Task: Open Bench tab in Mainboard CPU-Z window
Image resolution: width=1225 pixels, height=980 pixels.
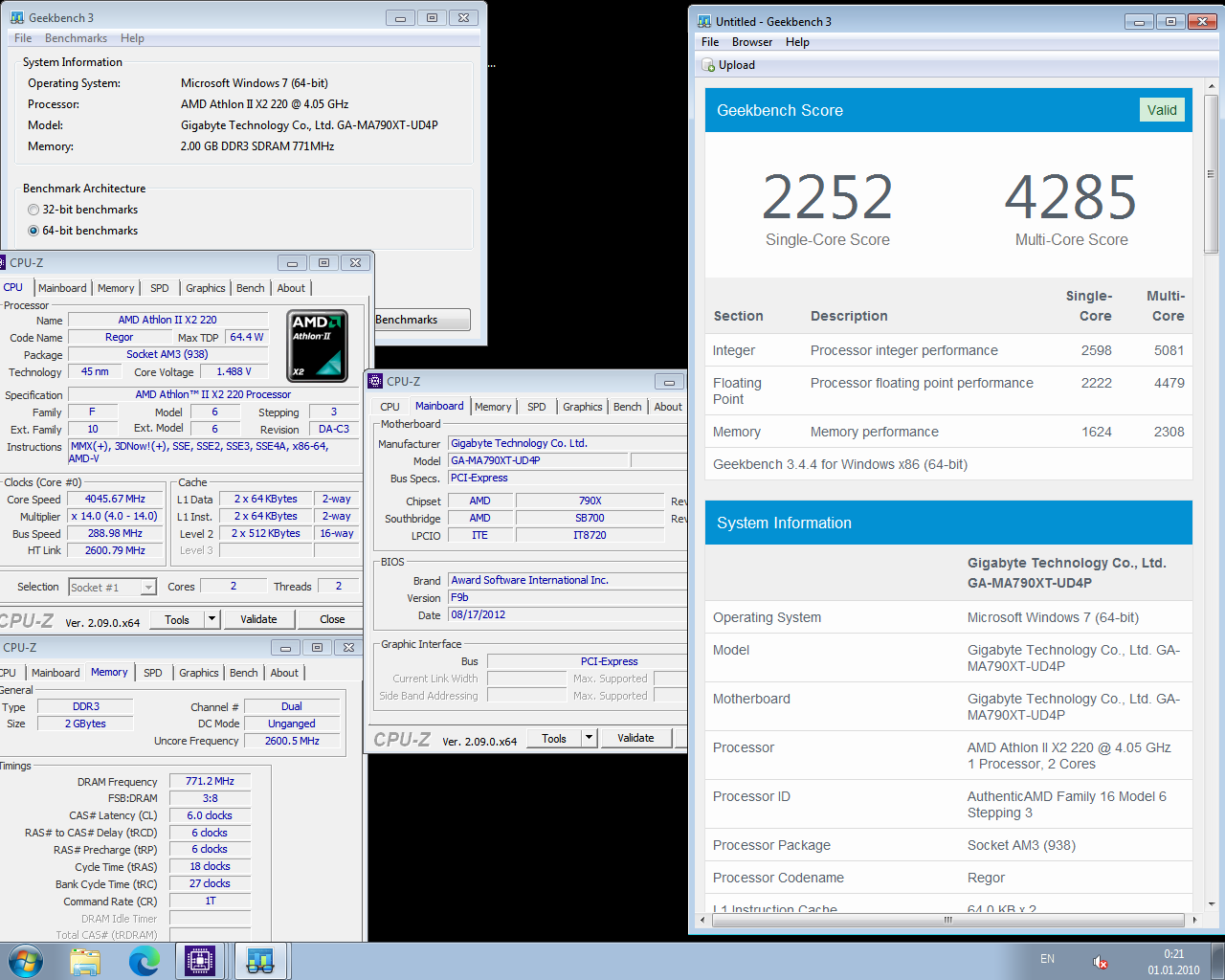Action: 628,407
